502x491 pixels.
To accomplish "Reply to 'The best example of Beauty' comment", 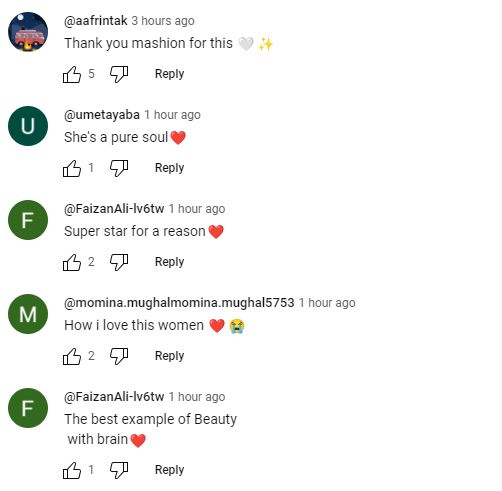I will click(x=169, y=470).
